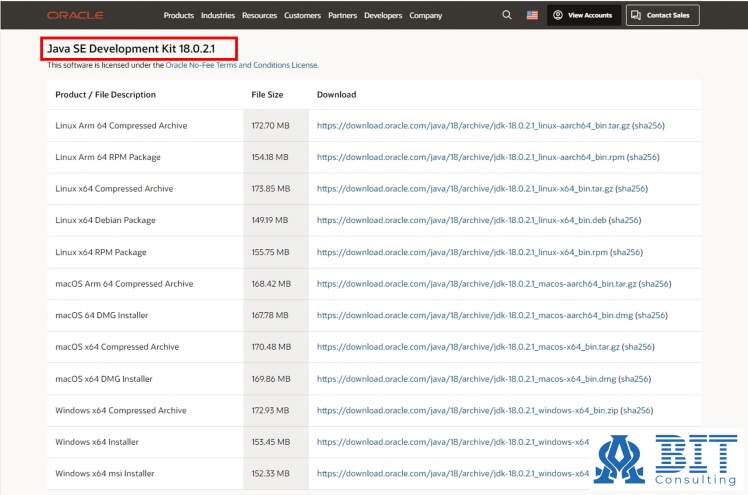
Task: Open sha256 link for macos-aarch64 tar.gz
Action: click(655, 283)
